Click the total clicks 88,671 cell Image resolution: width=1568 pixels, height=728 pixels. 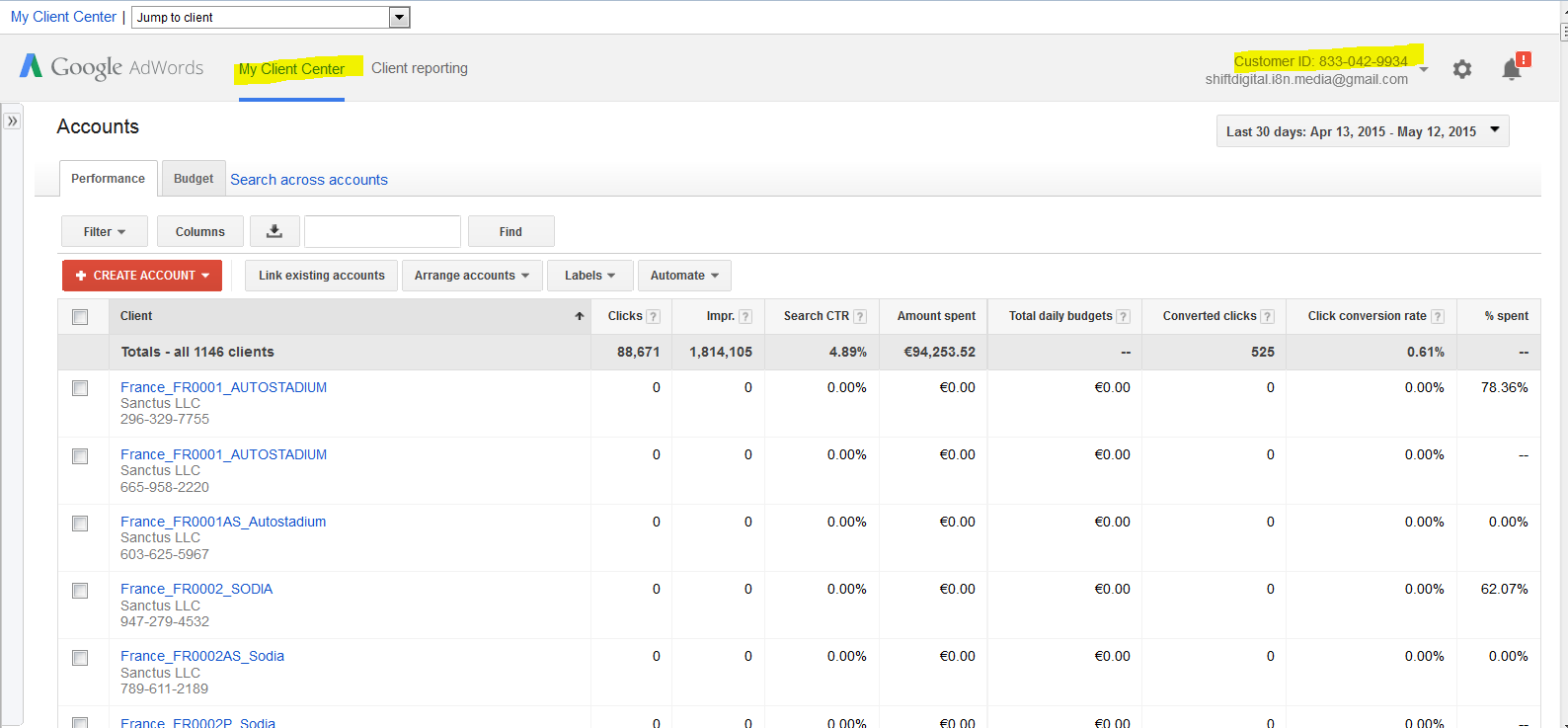(638, 352)
